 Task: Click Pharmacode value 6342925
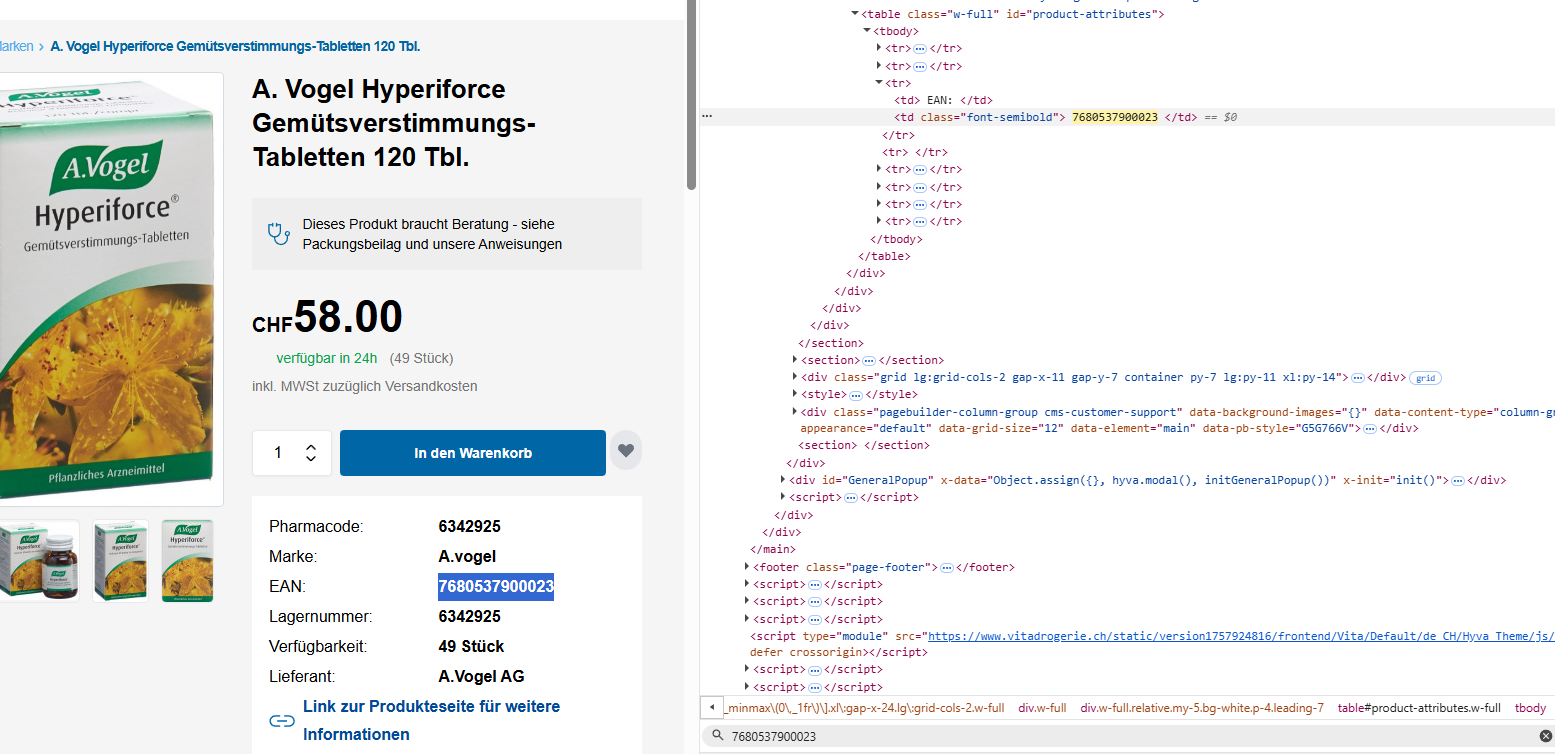tap(470, 526)
